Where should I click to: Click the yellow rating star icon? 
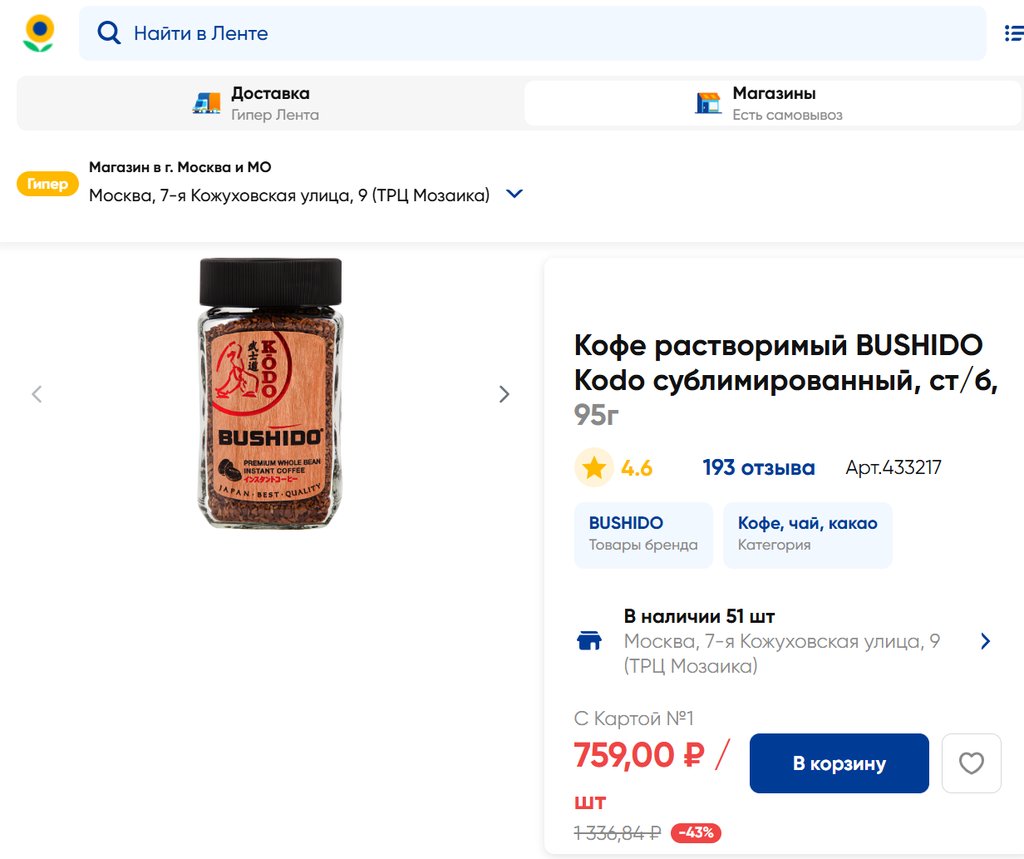click(594, 468)
